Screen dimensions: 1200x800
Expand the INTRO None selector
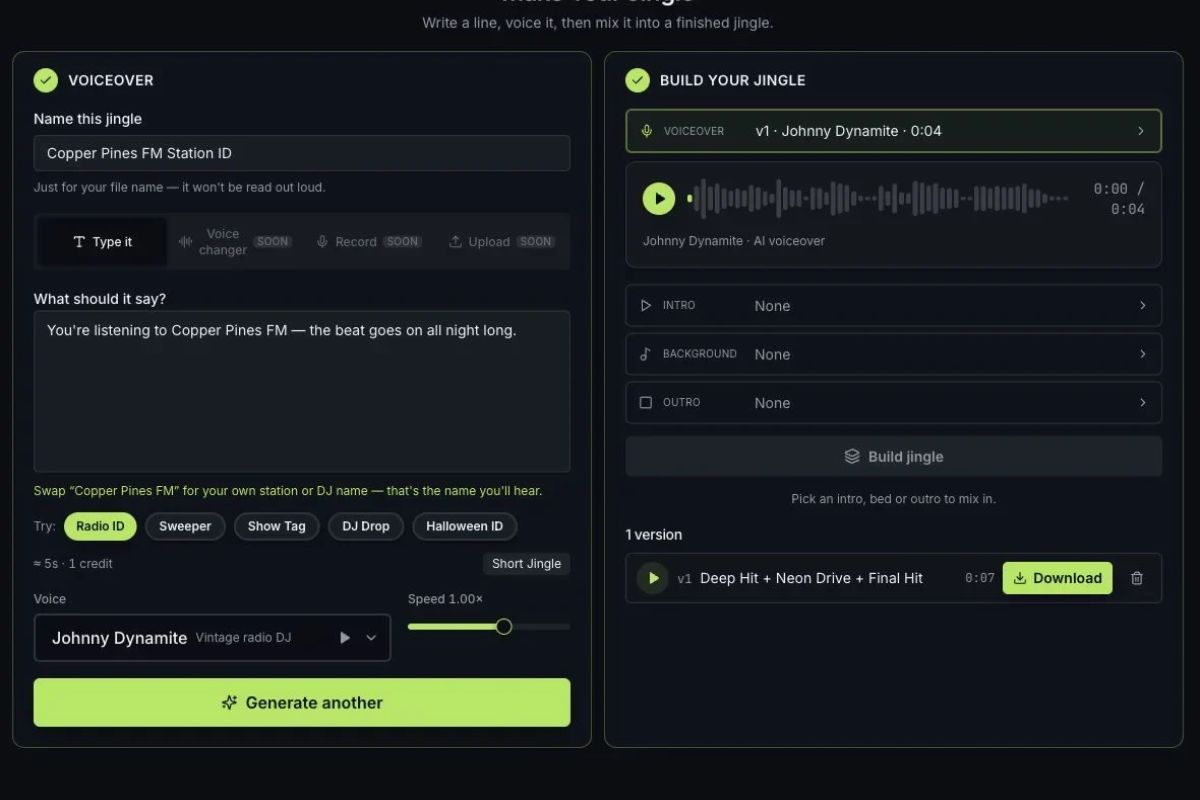coord(894,306)
